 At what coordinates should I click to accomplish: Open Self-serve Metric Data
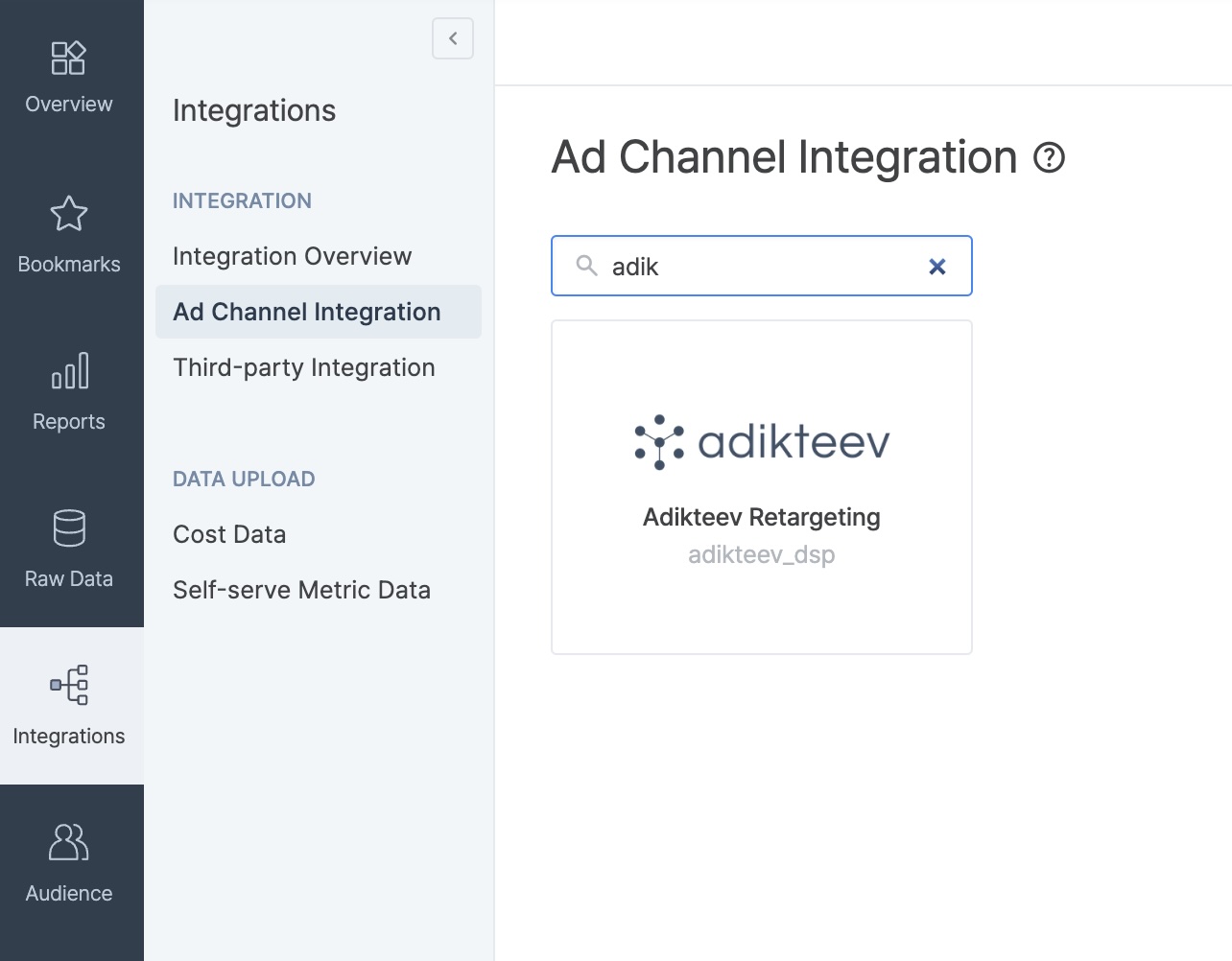pyautogui.click(x=301, y=590)
